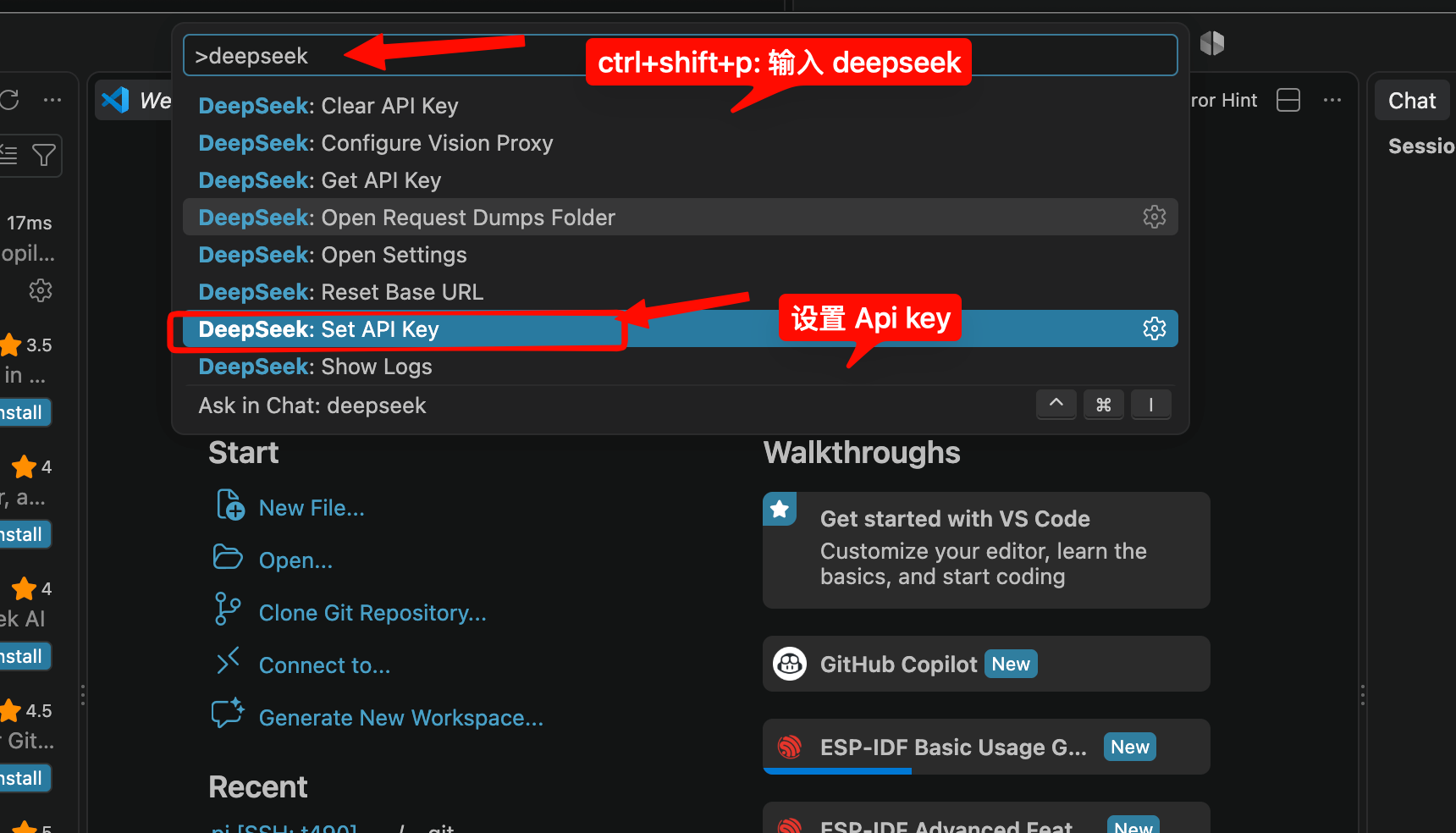Open ESP-IDF Basic Usage walkthrough

tap(986, 747)
